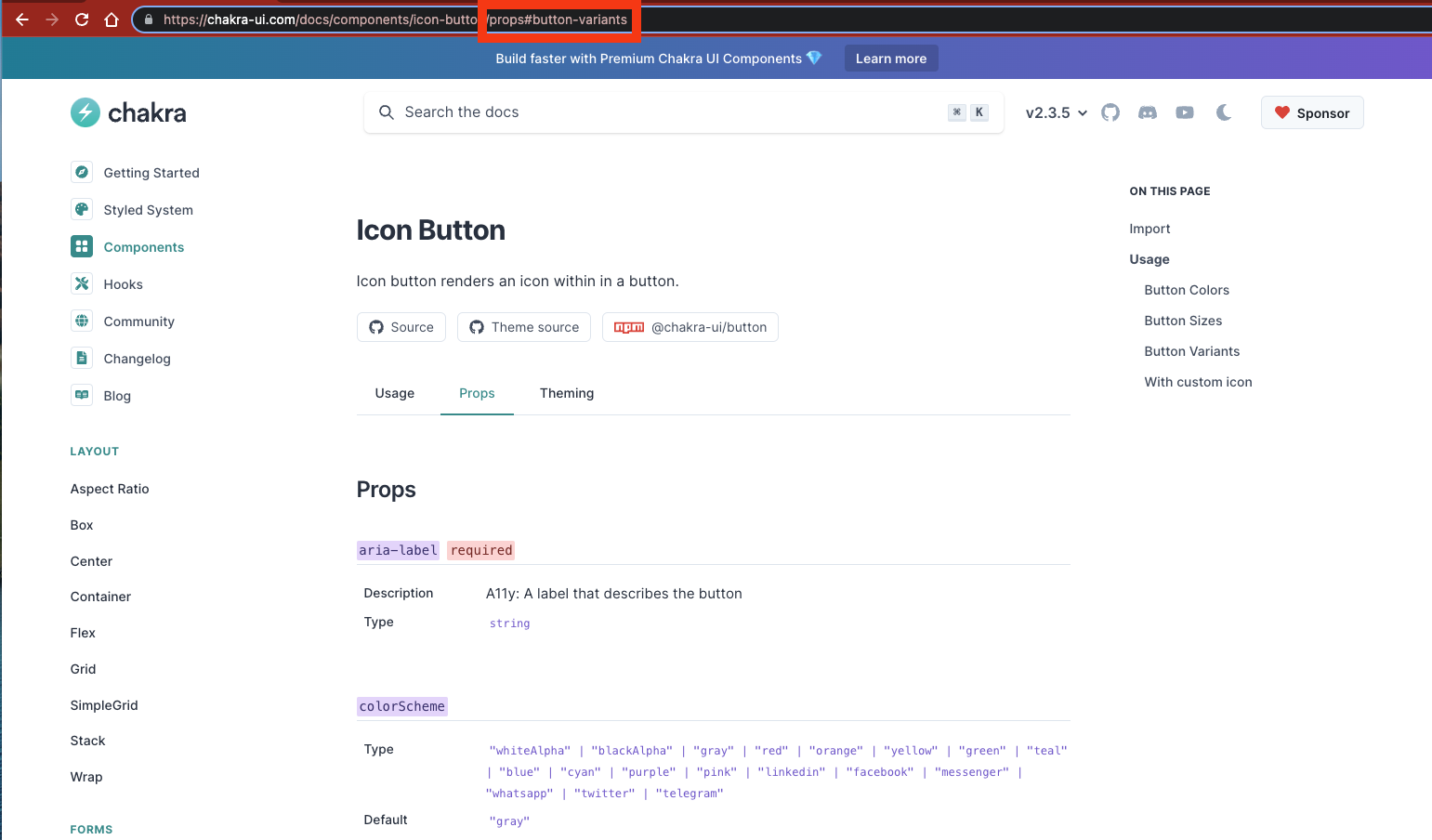Go to Center component docs
This screenshot has height=840, width=1432.
pos(91,561)
